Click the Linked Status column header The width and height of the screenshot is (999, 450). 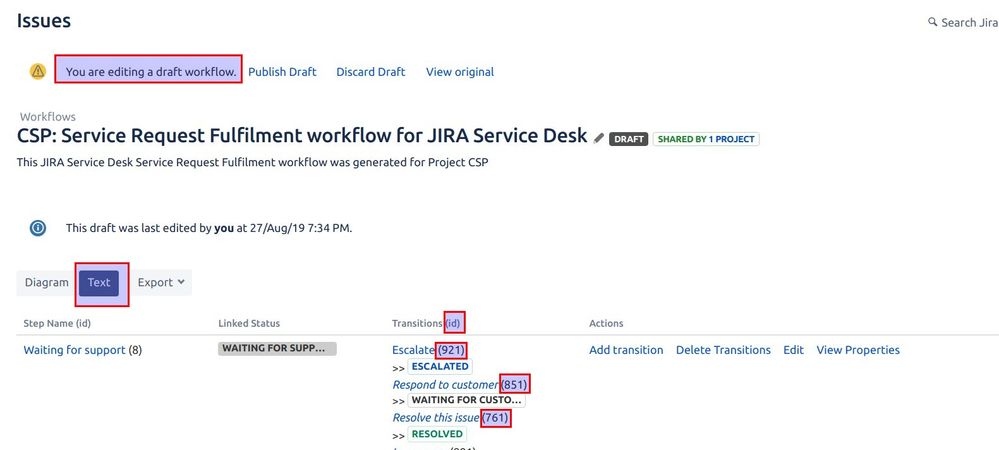pyautogui.click(x=249, y=323)
